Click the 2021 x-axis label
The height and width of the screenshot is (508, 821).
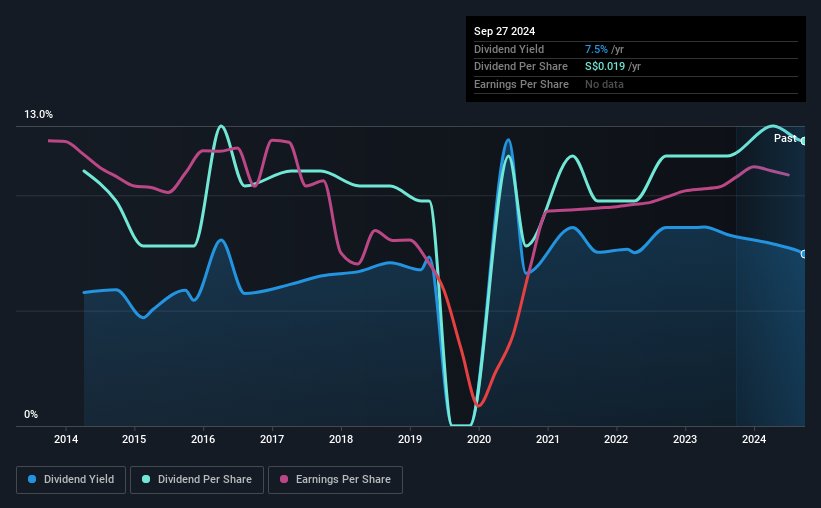tap(548, 439)
